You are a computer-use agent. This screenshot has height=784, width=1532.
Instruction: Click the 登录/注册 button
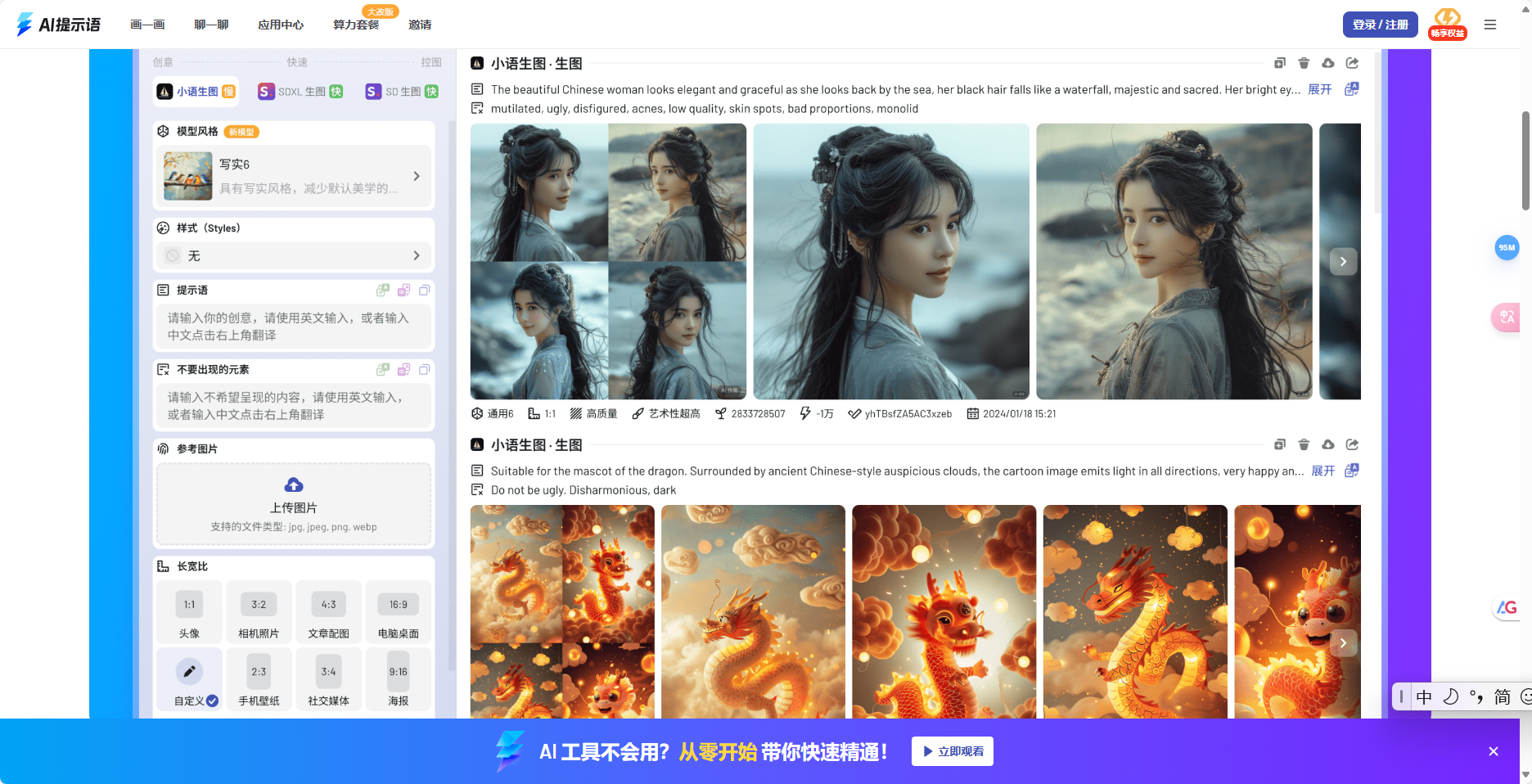[x=1380, y=25]
